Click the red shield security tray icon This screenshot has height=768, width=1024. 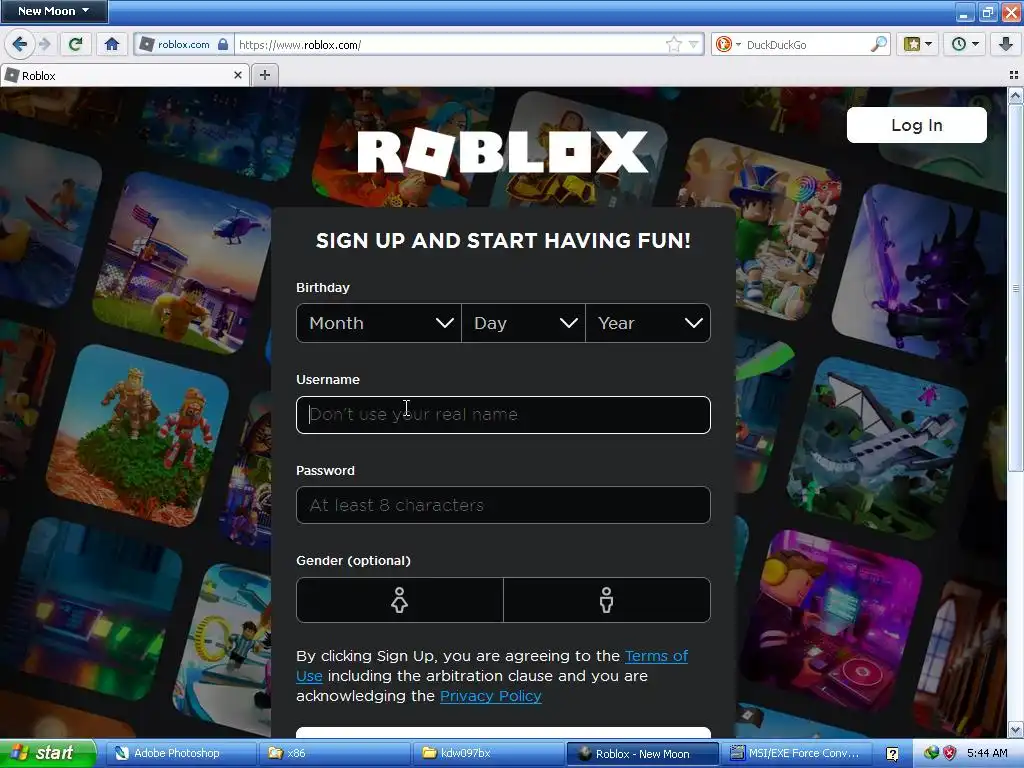pos(949,753)
